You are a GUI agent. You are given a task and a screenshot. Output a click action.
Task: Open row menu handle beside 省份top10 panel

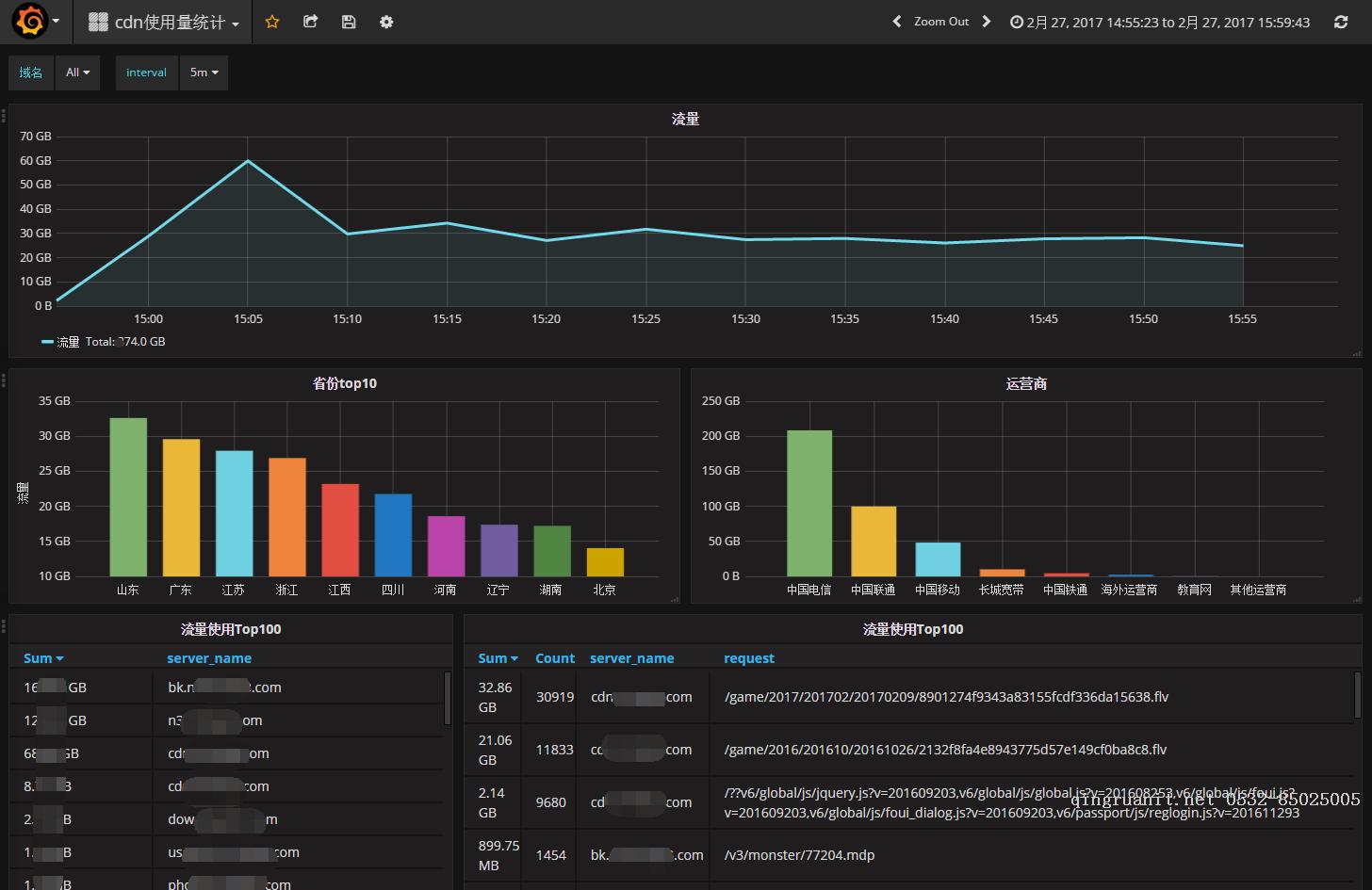click(4, 380)
